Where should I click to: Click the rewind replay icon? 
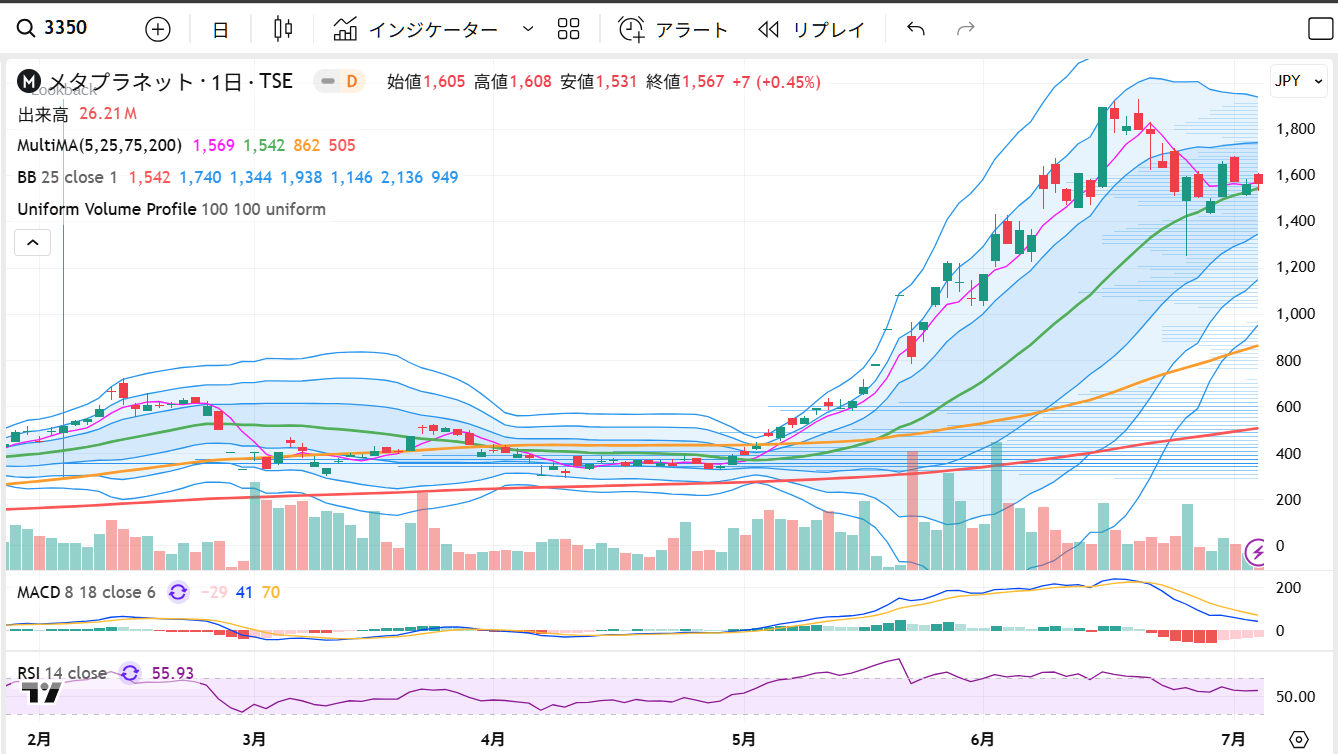tap(768, 29)
